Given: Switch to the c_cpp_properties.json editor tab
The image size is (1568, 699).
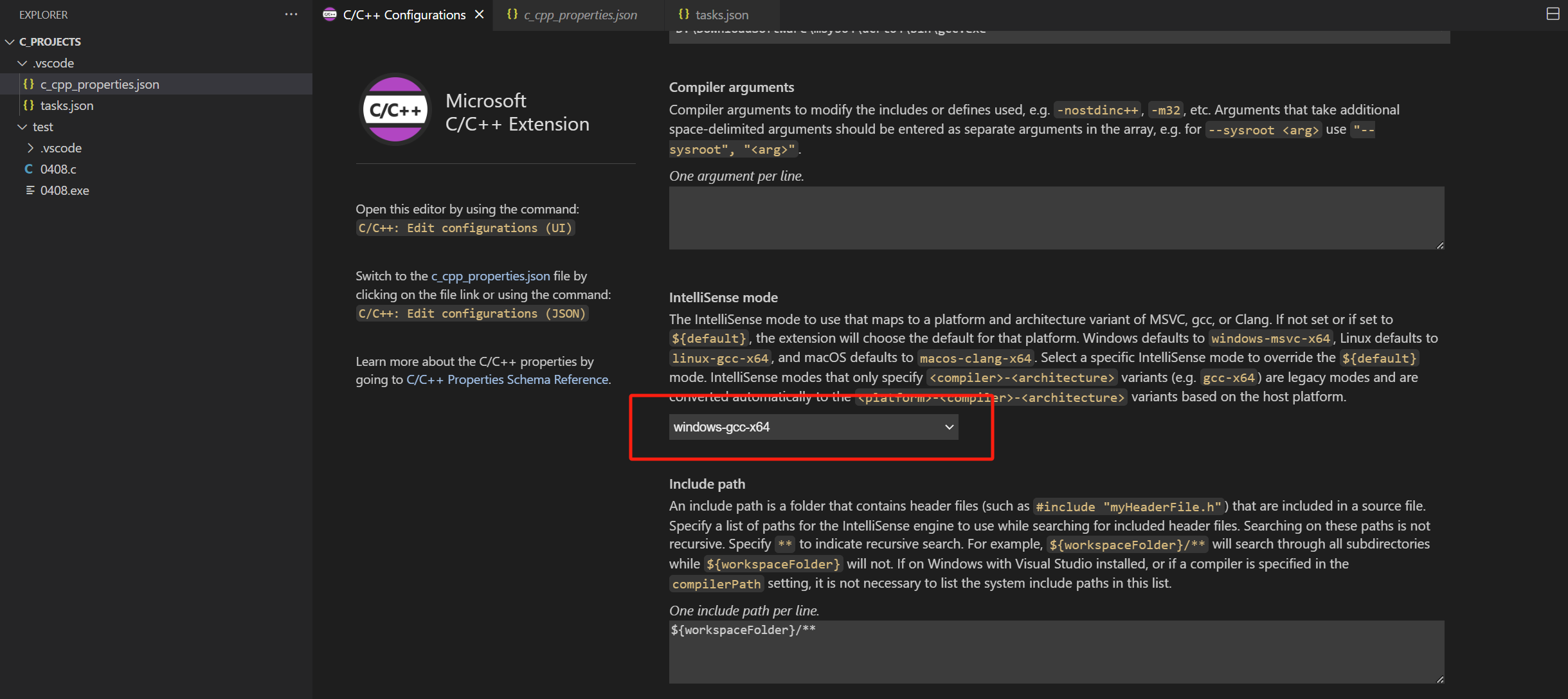Looking at the screenshot, I should click(579, 14).
